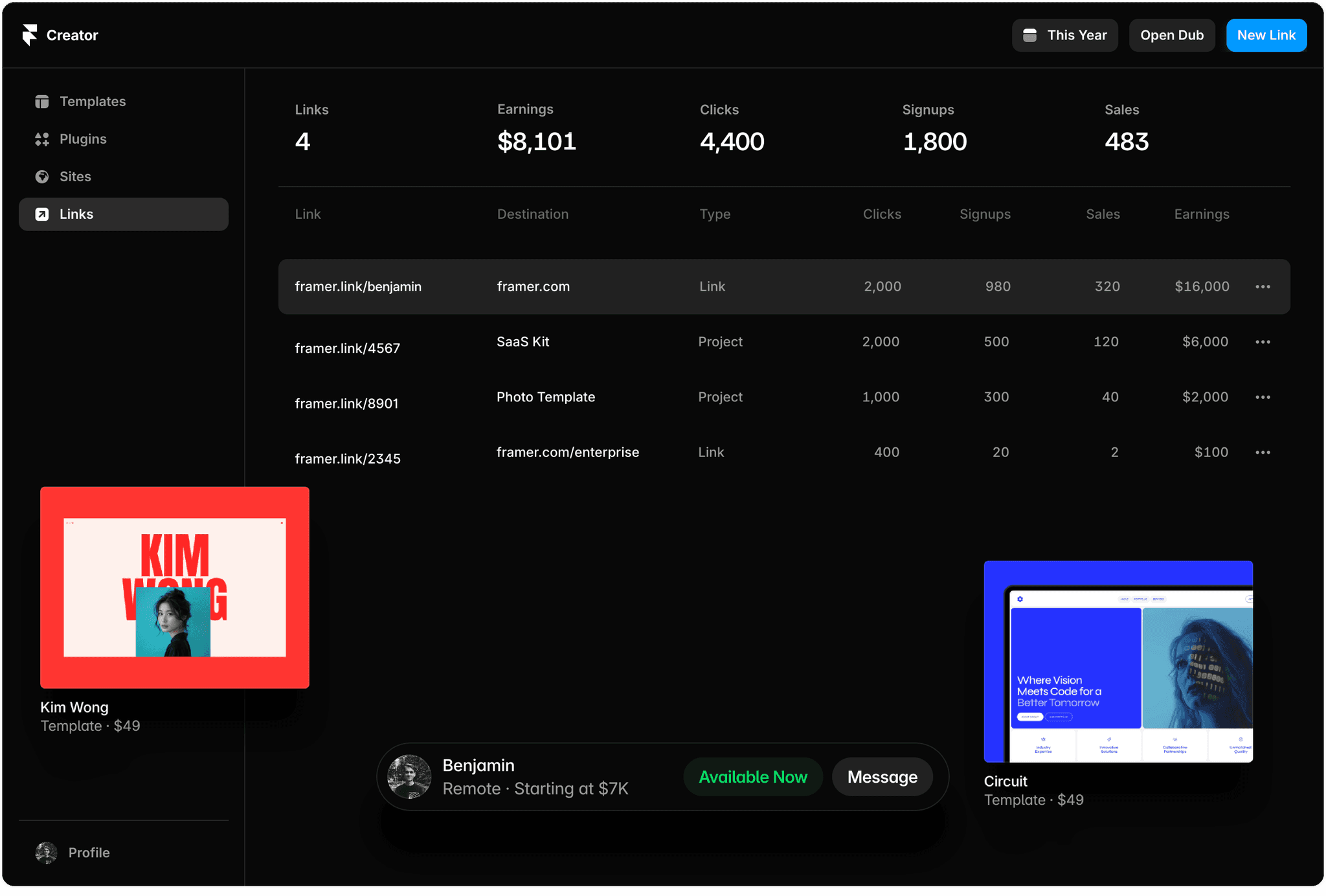Viewport: 1326px width, 896px height.
Task: Click the Plugins sidebar icon
Action: (42, 139)
